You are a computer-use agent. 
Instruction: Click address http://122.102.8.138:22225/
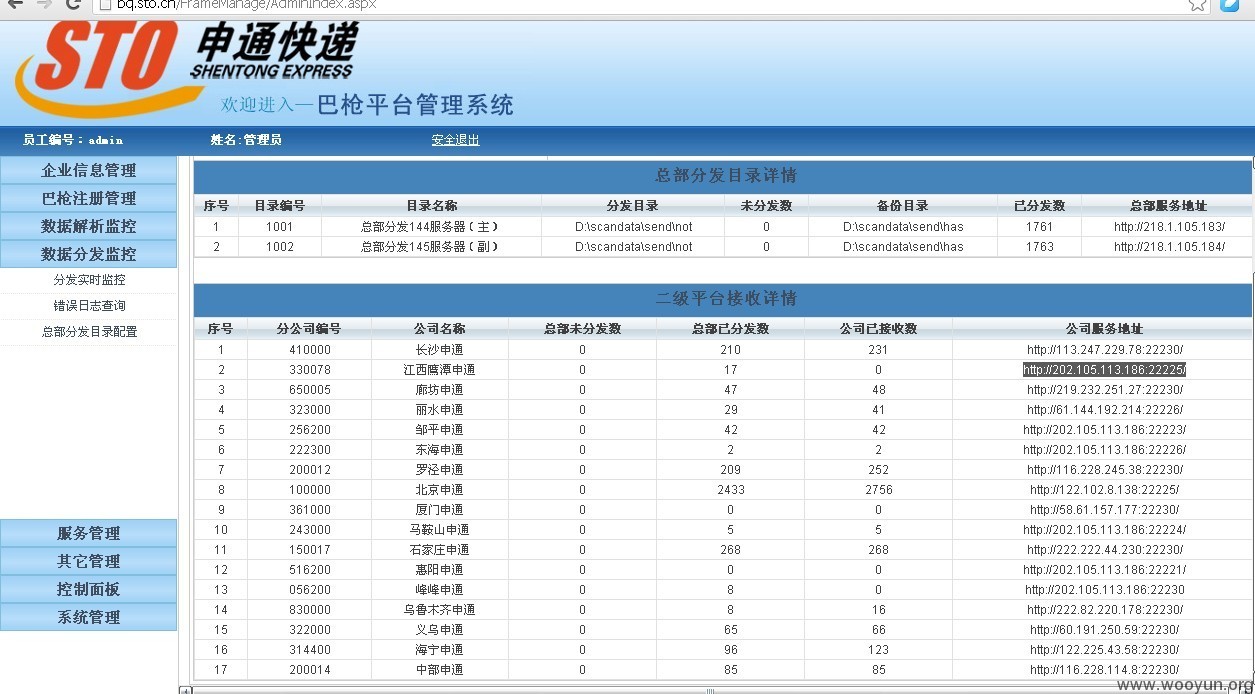(x=1104, y=490)
